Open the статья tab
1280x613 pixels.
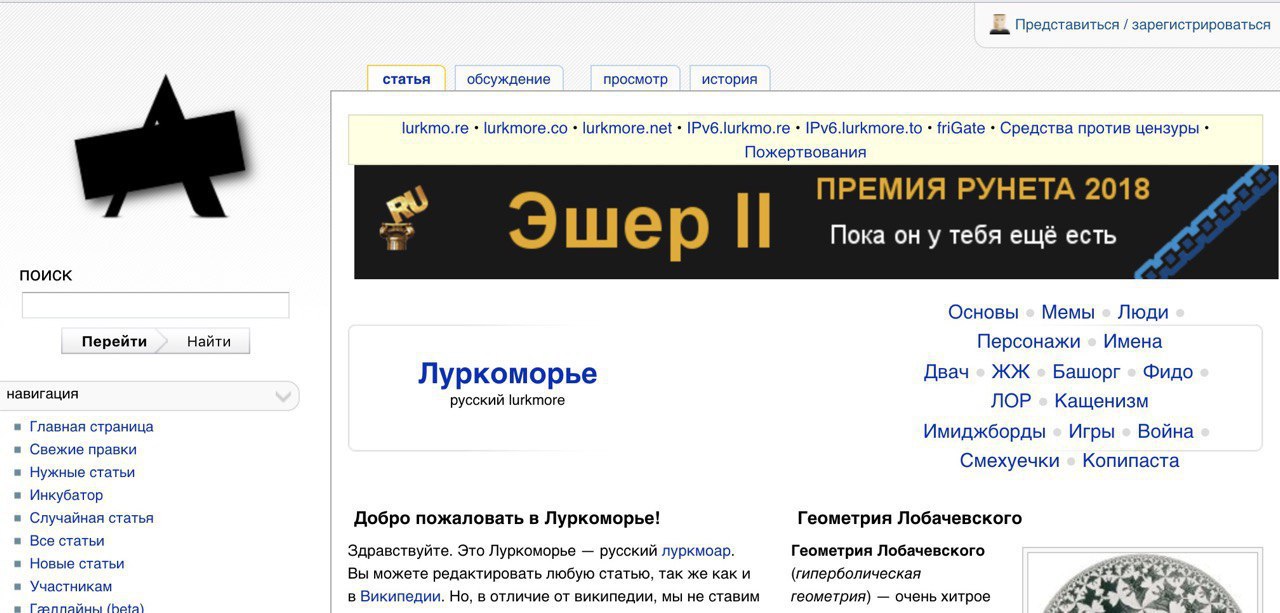(406, 79)
